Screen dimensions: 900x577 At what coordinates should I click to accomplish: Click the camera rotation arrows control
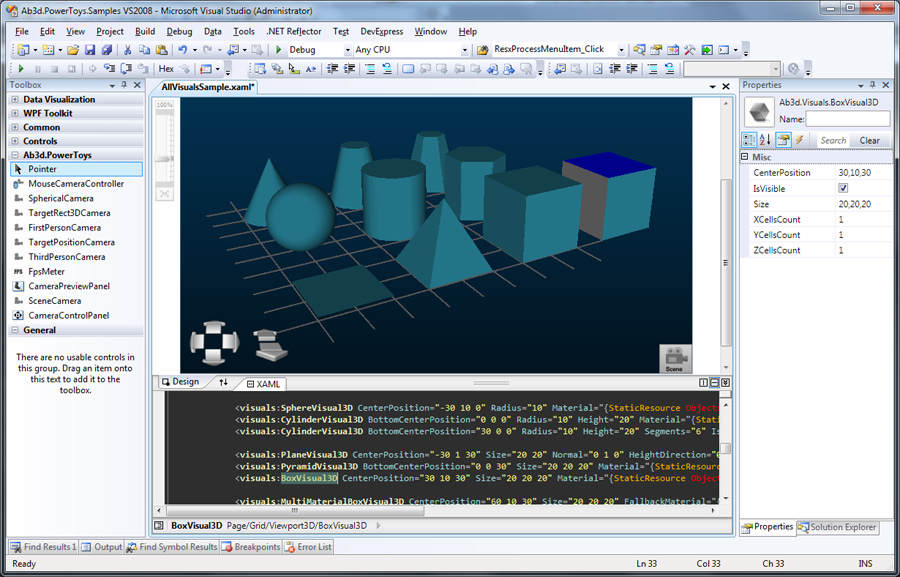tap(214, 343)
